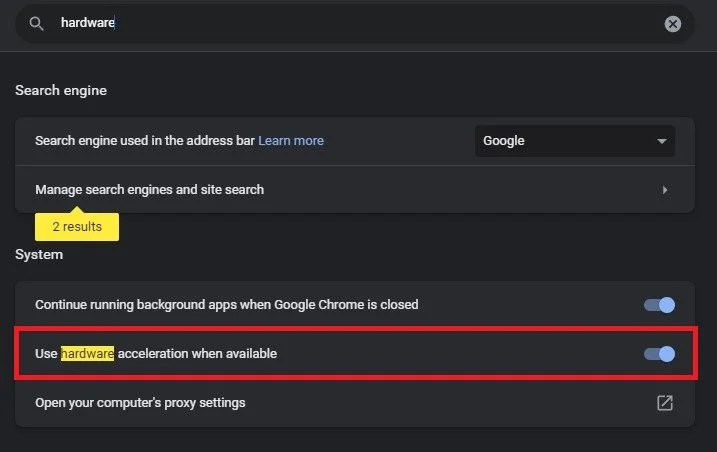Screen dimensions: 717x452
Task: Select the "System" section heading
Action: coord(39,254)
